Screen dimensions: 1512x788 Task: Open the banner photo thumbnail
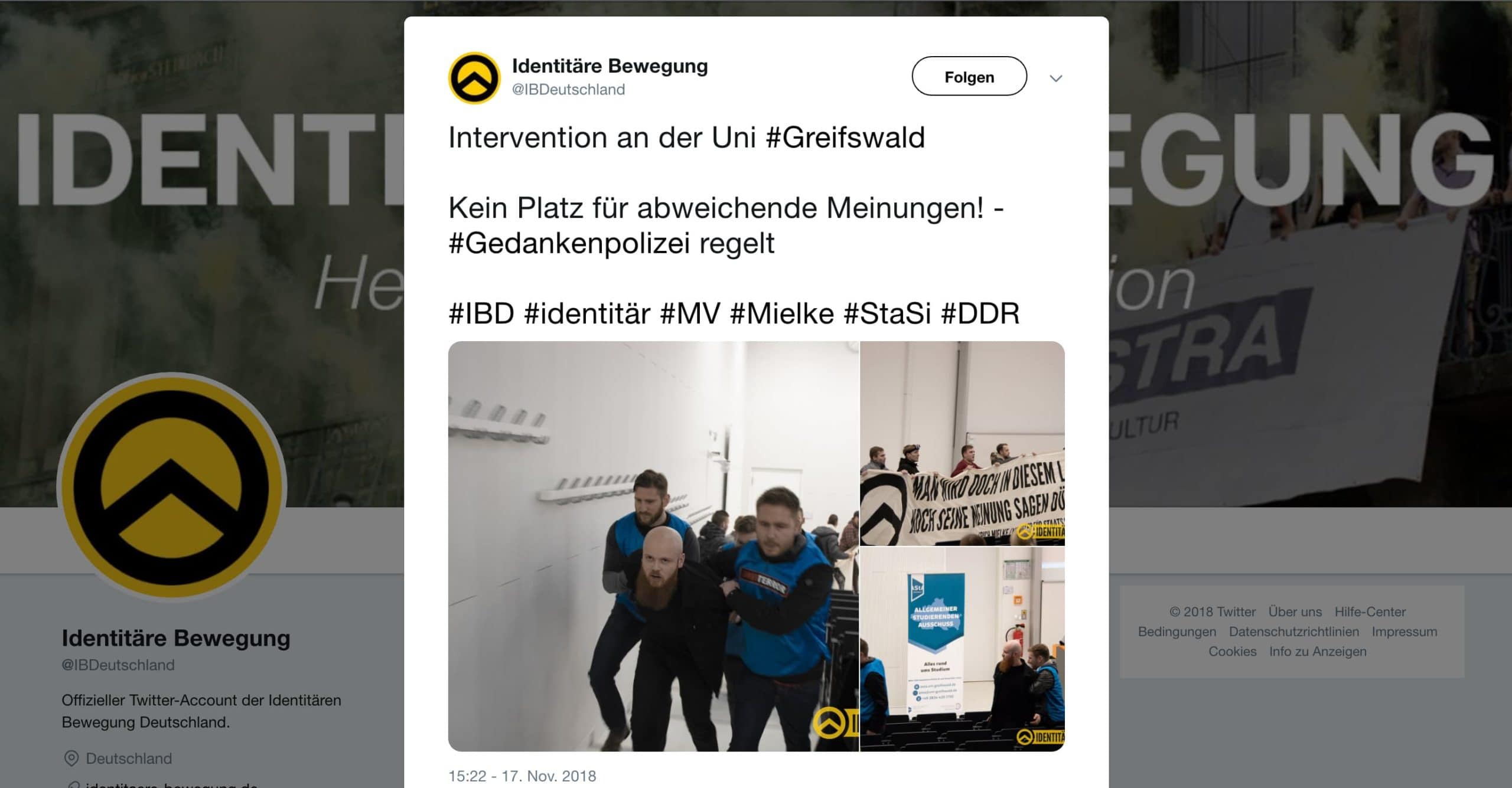(963, 443)
